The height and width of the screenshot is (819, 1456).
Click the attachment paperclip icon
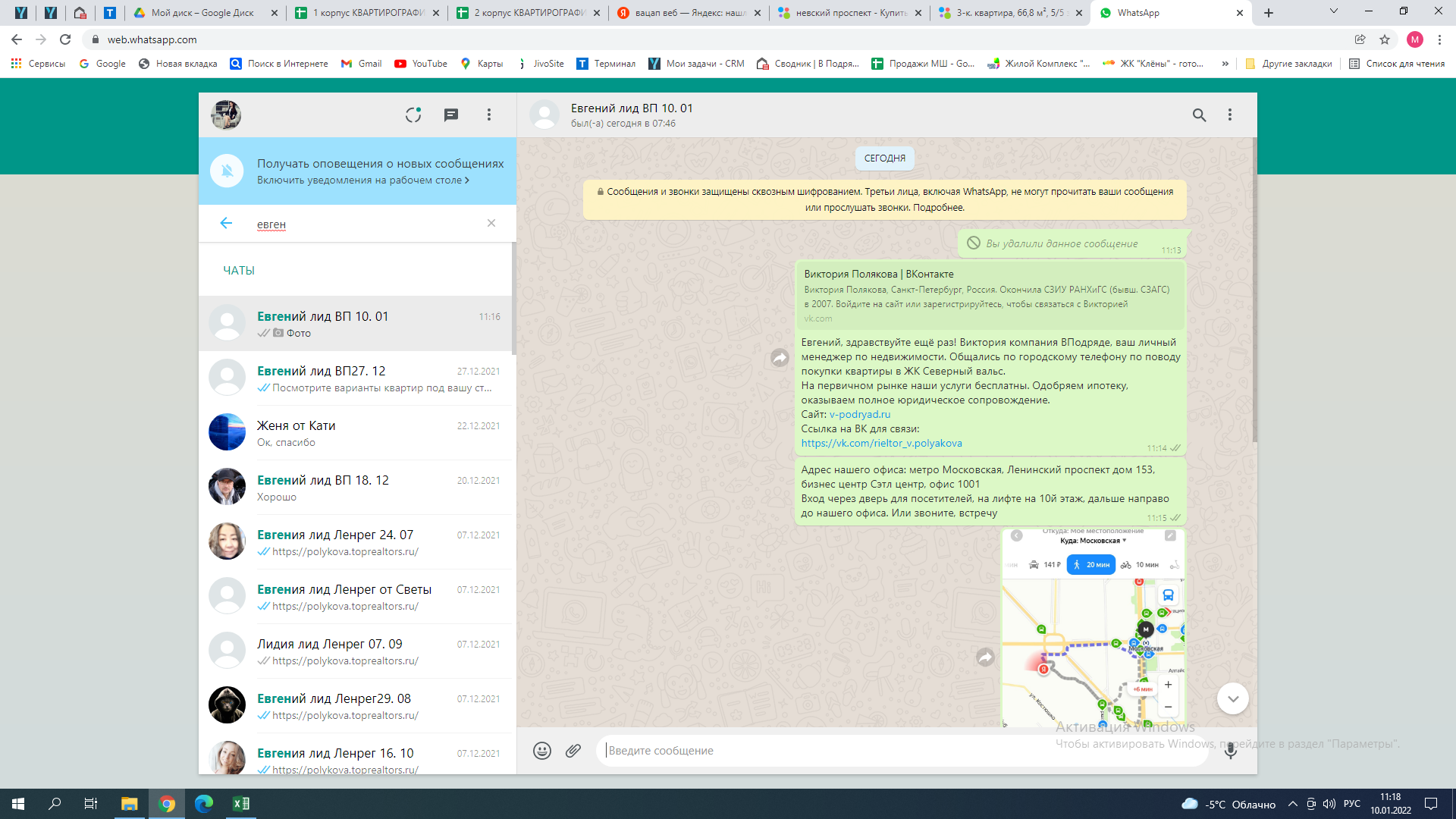573,751
